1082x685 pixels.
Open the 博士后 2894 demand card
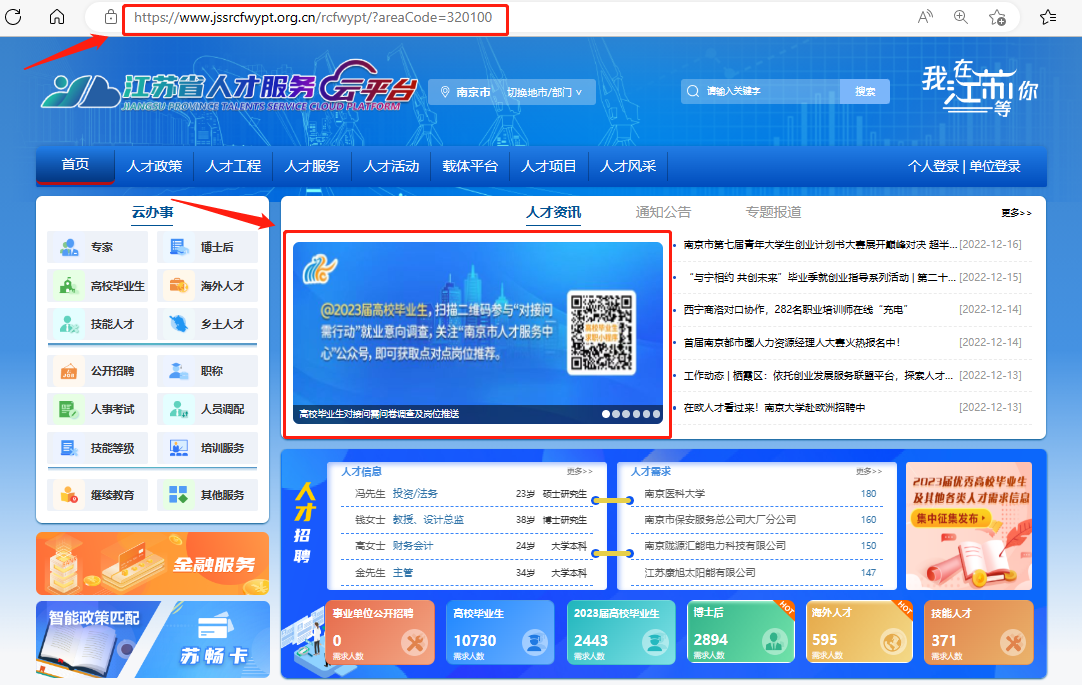[742, 633]
